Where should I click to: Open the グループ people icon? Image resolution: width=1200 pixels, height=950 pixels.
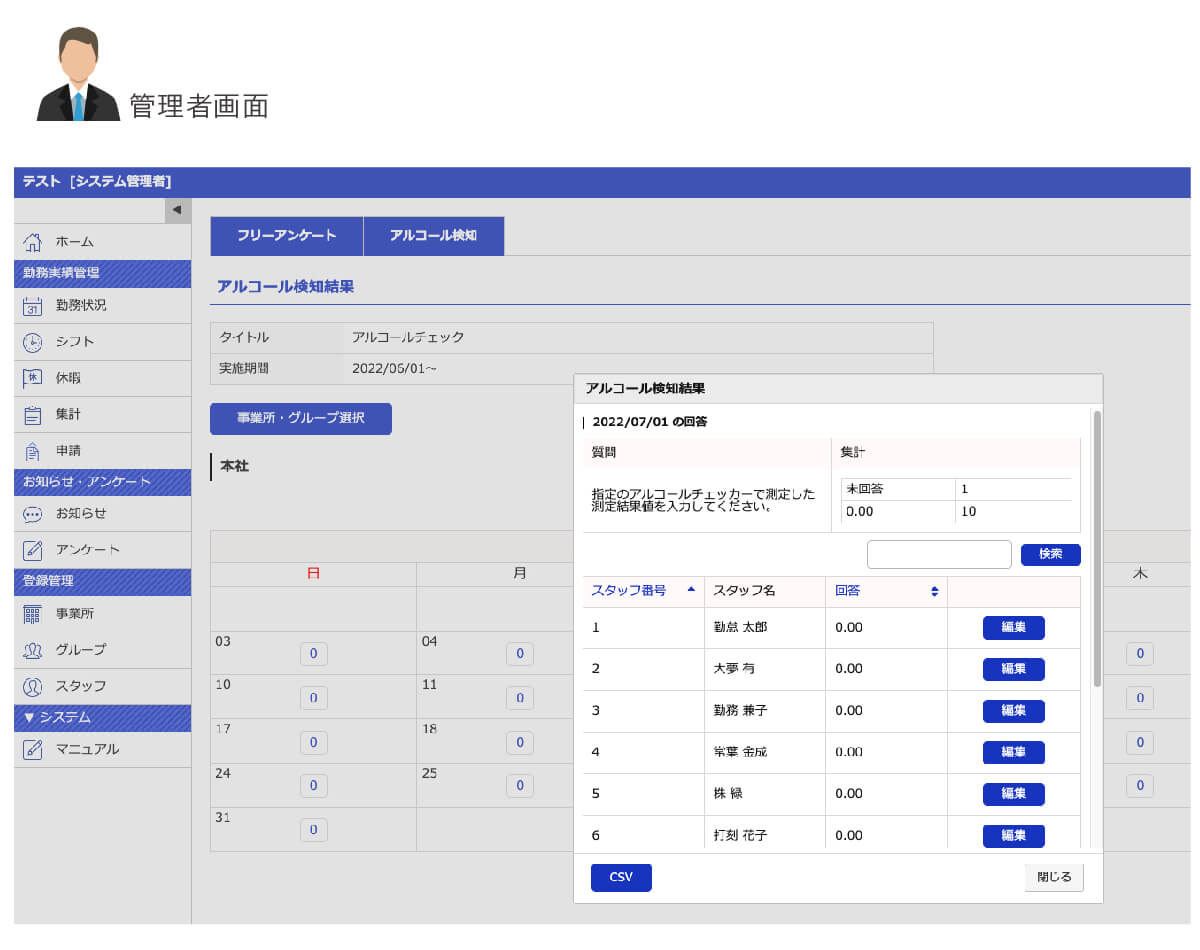(x=32, y=650)
